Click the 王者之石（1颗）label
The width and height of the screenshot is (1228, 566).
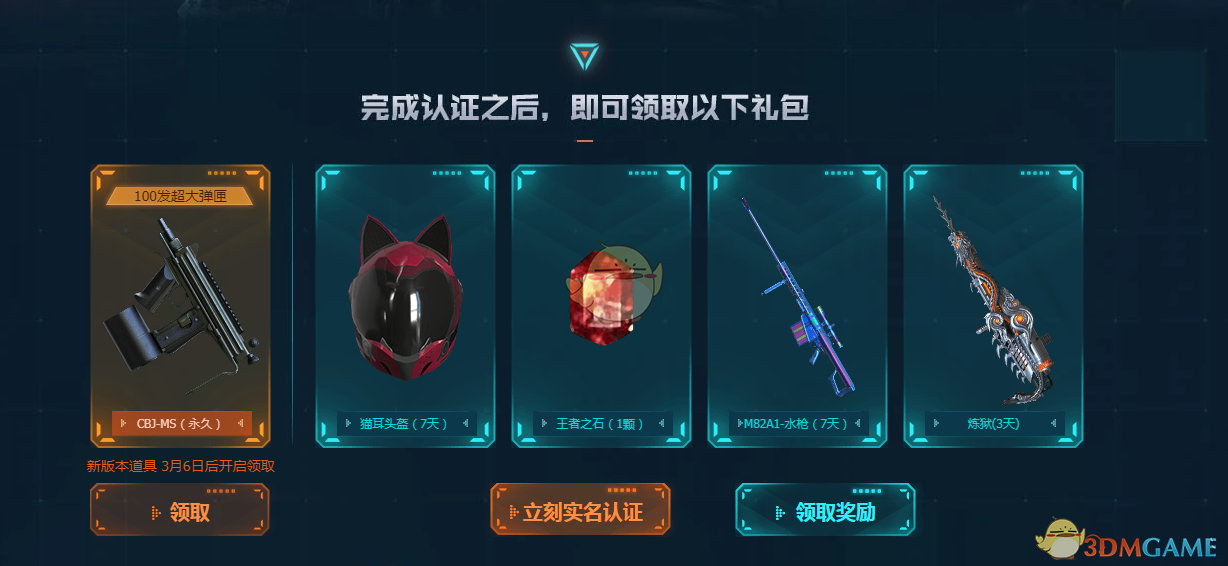tap(601, 423)
